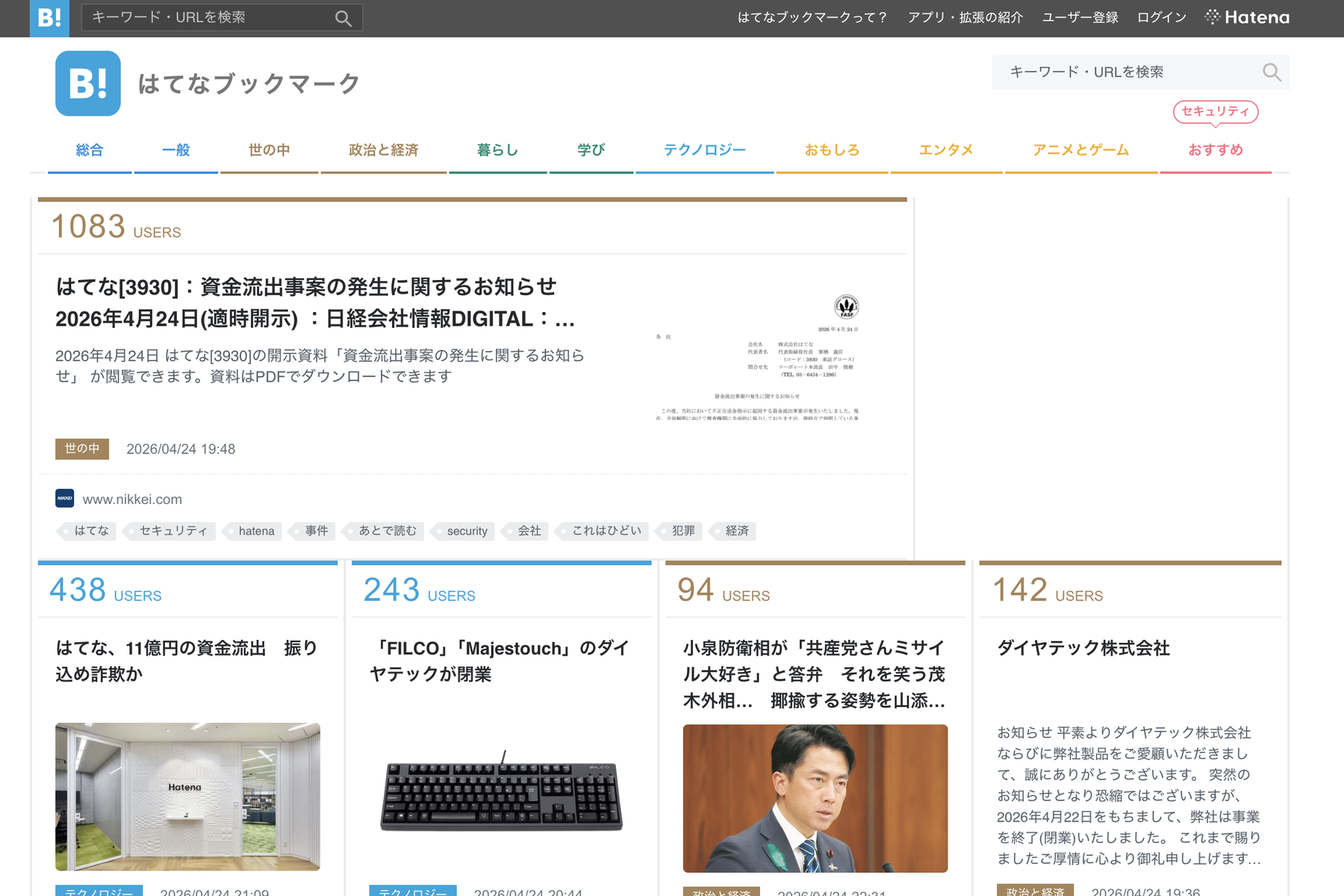Click the あとで読む tag

pyautogui.click(x=391, y=531)
